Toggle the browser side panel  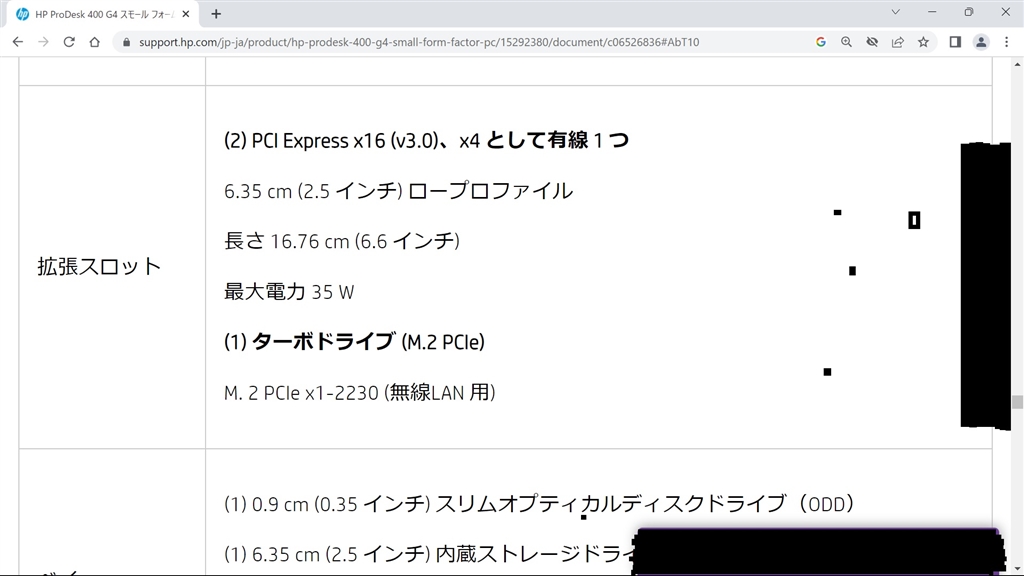(955, 42)
